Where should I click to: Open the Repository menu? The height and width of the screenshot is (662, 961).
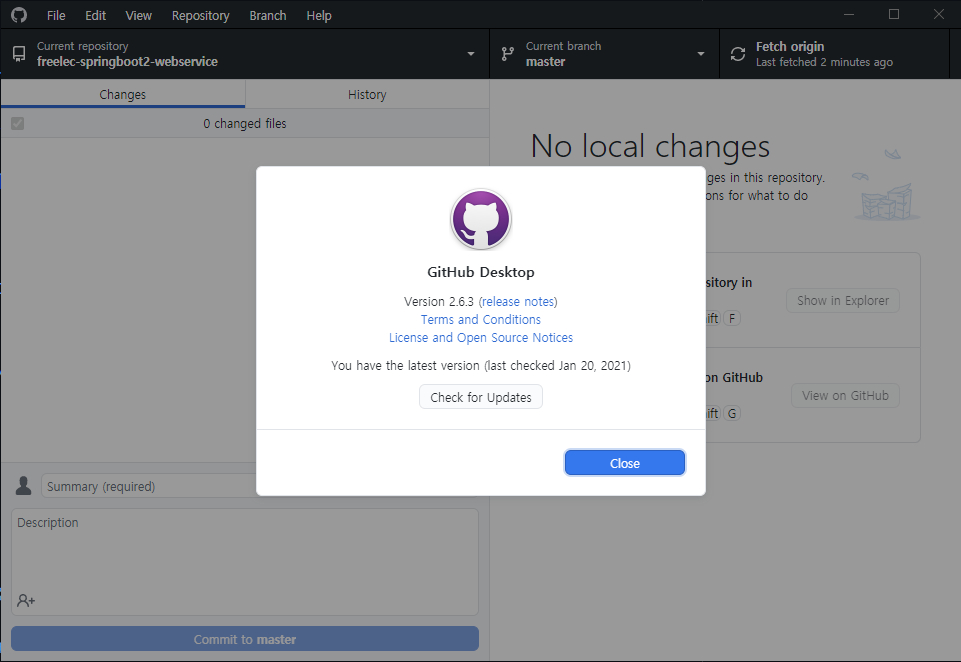point(200,15)
